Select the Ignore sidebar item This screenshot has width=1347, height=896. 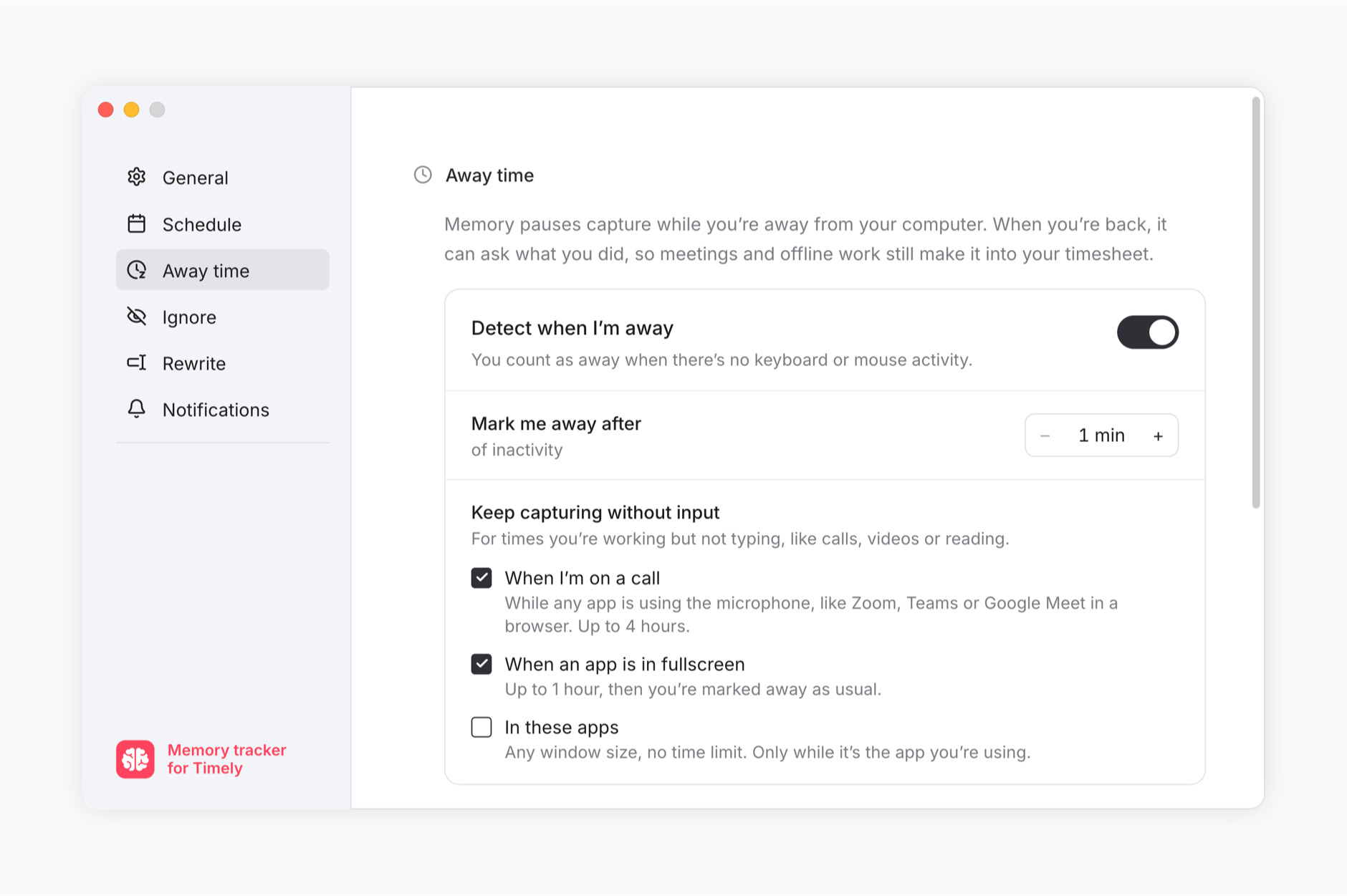223,317
